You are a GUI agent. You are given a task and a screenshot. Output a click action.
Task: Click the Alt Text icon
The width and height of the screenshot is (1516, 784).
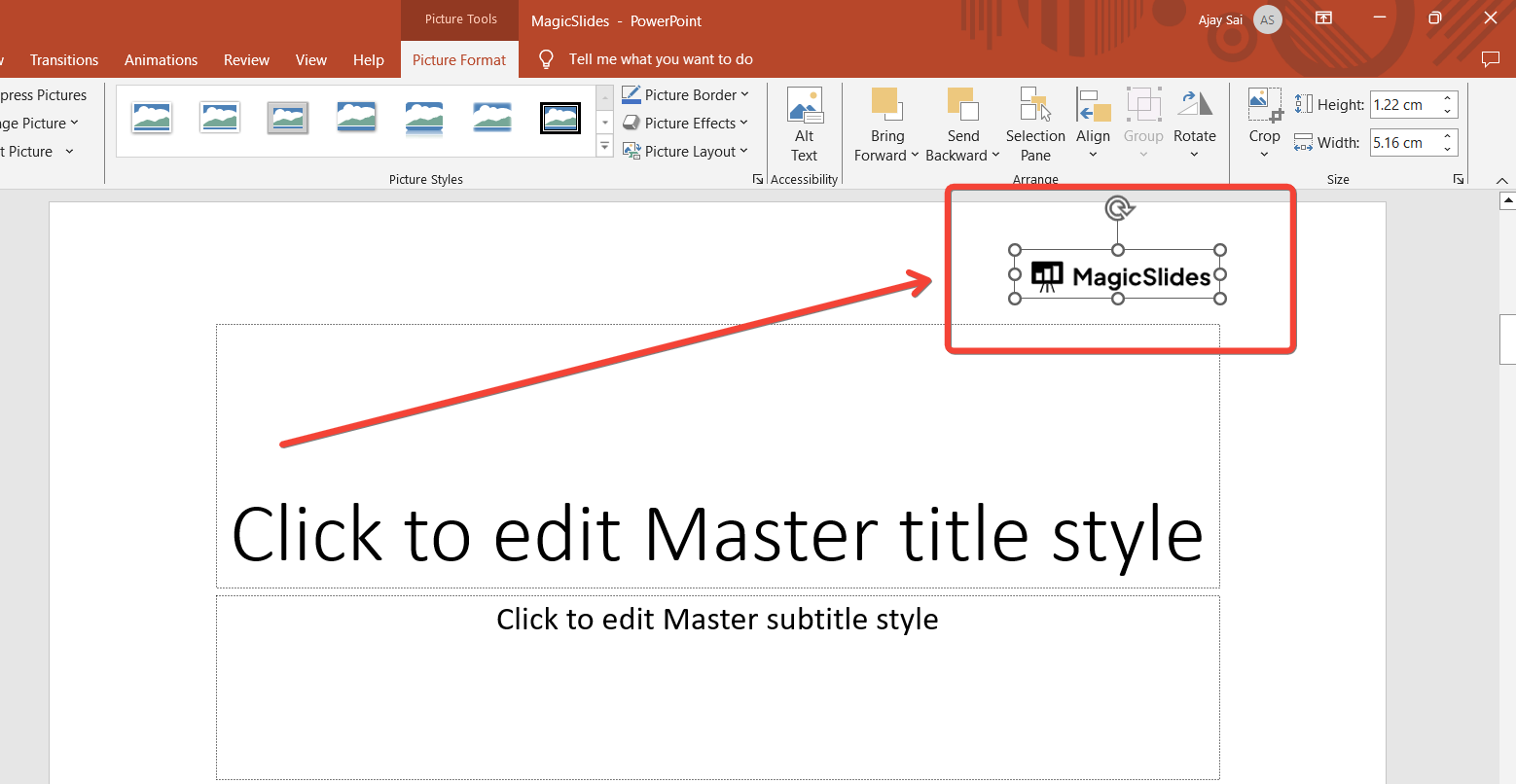point(804,106)
